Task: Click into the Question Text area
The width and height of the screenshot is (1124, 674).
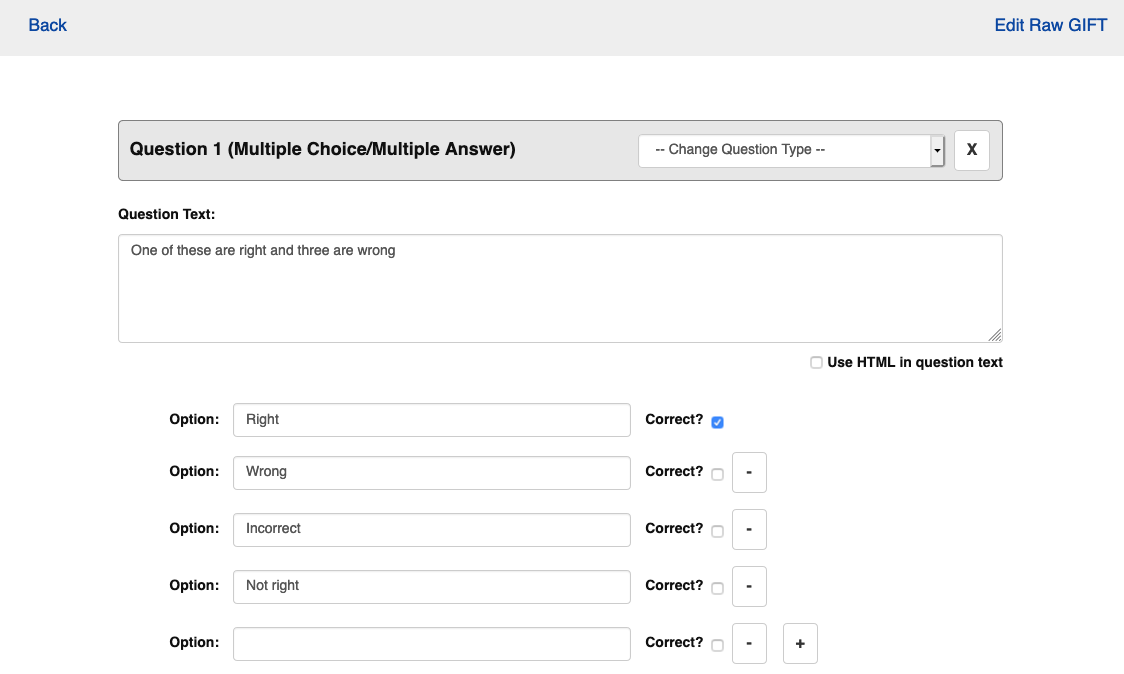Action: [x=560, y=288]
